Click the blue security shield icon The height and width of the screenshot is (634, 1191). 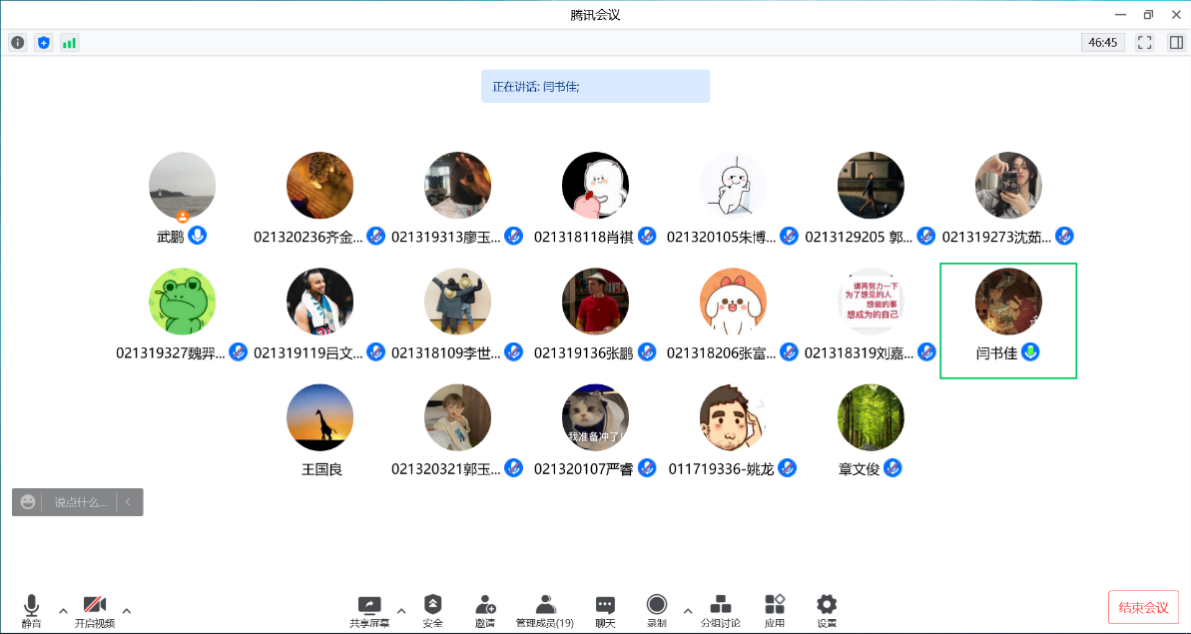(43, 43)
